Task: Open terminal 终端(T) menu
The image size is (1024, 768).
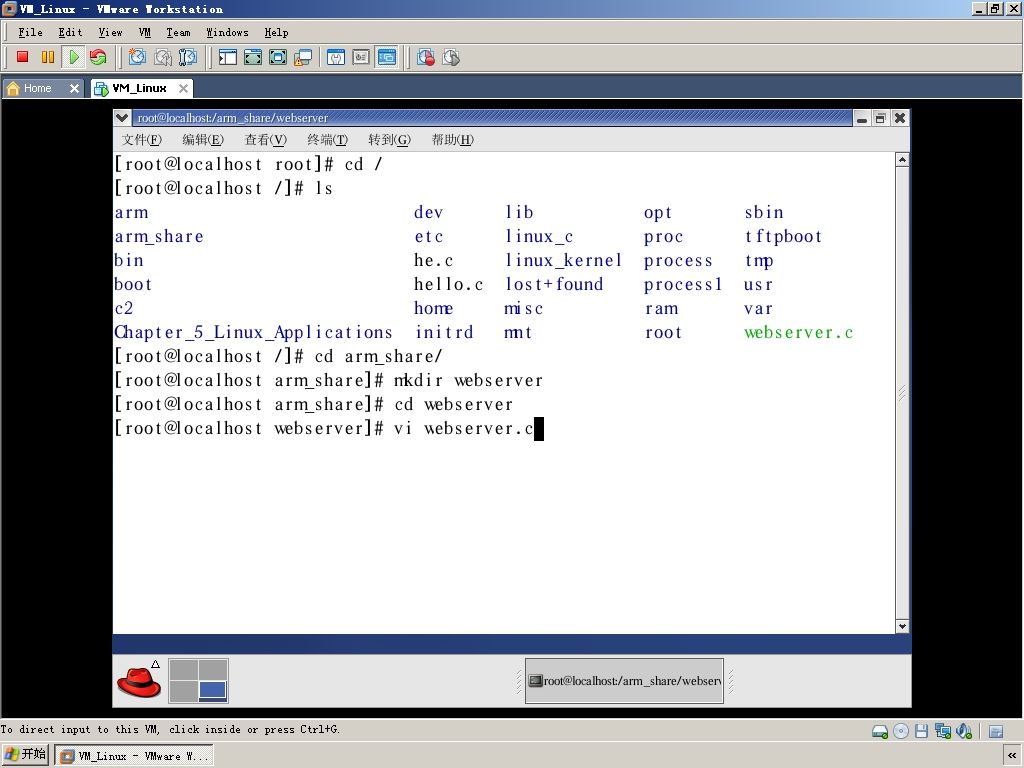Action: pos(327,140)
